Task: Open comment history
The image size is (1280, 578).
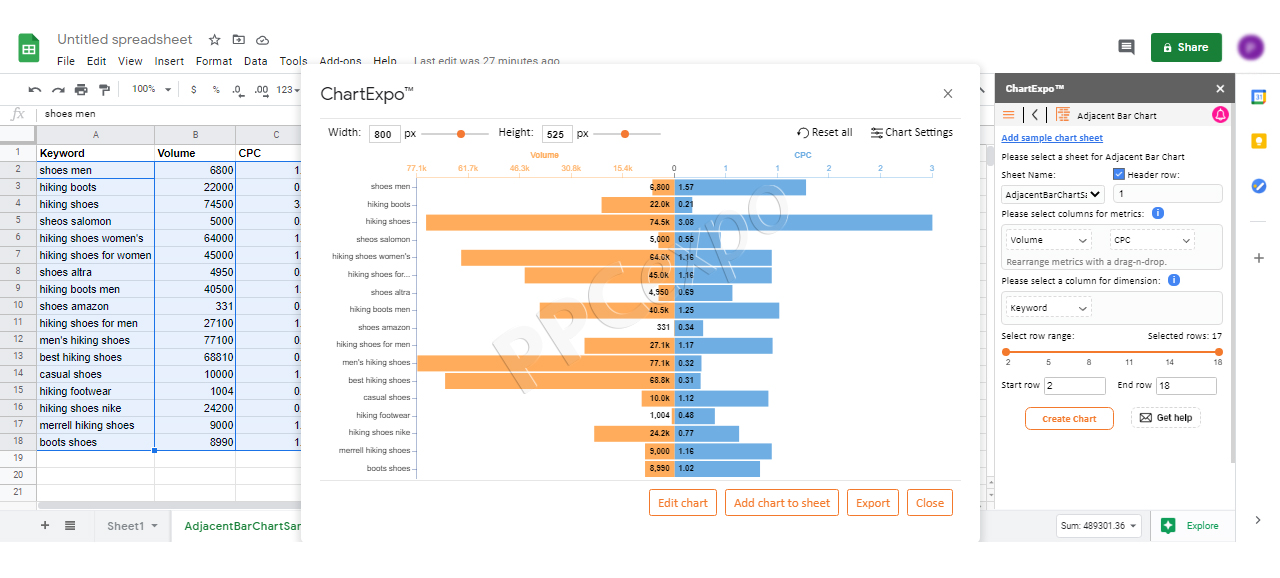Action: (1127, 47)
